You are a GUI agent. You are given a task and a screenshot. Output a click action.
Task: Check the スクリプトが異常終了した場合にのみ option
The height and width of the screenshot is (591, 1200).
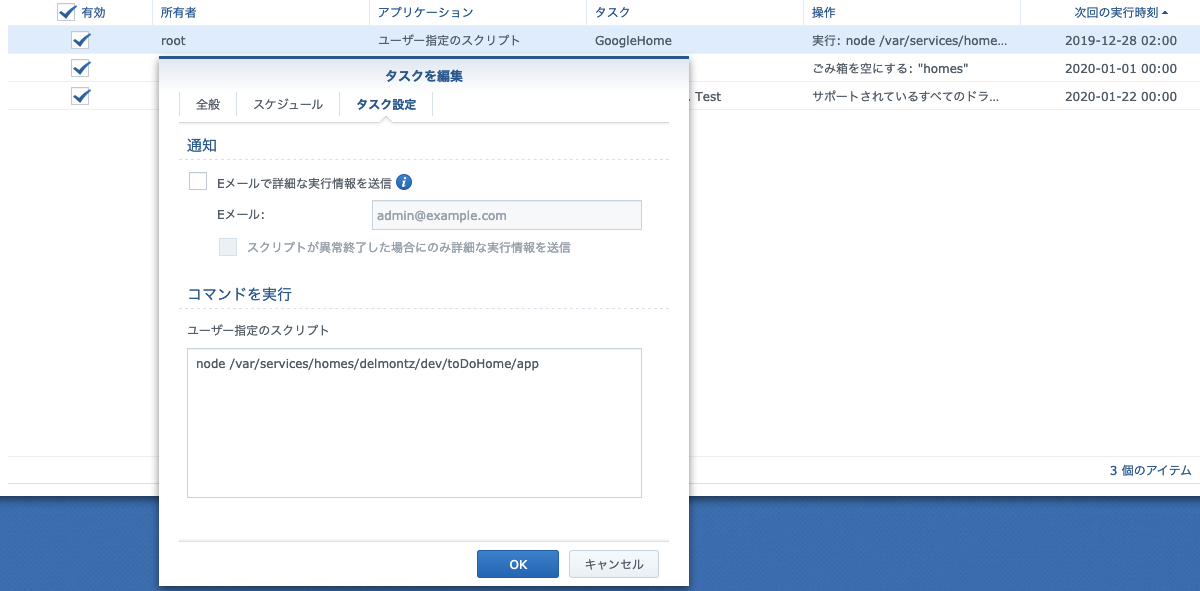[228, 246]
